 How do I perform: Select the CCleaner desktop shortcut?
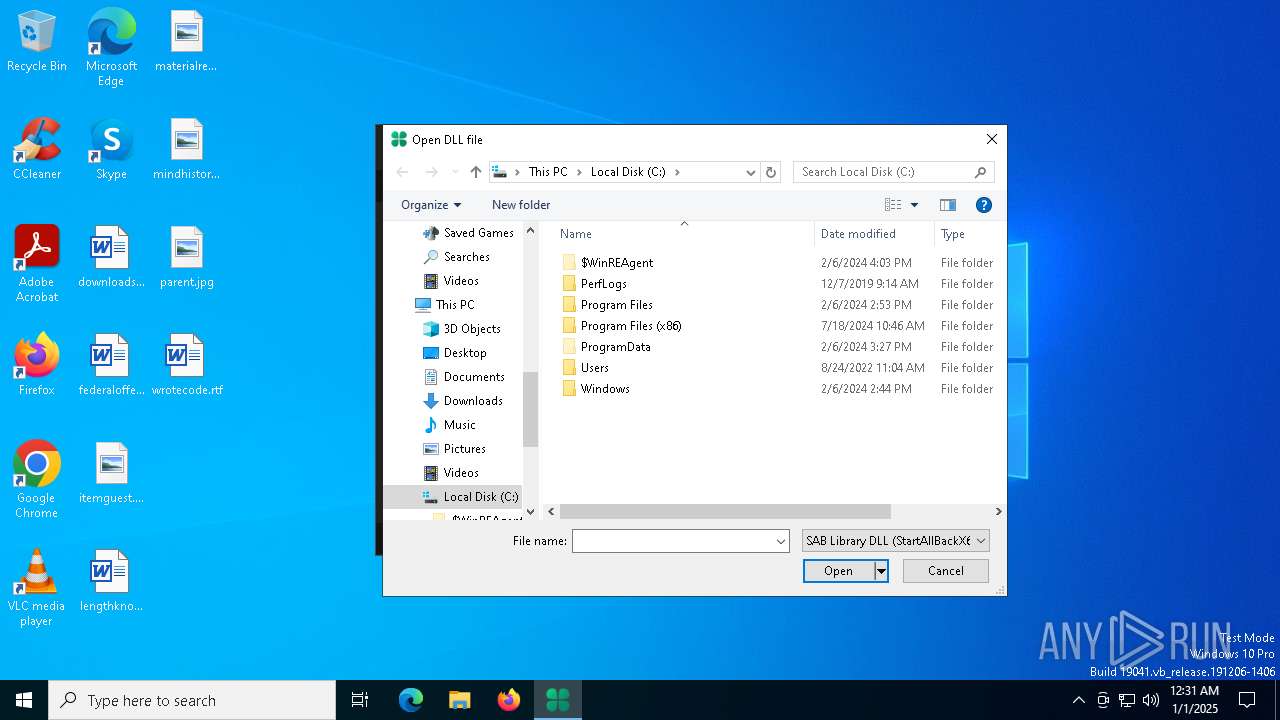[x=37, y=150]
